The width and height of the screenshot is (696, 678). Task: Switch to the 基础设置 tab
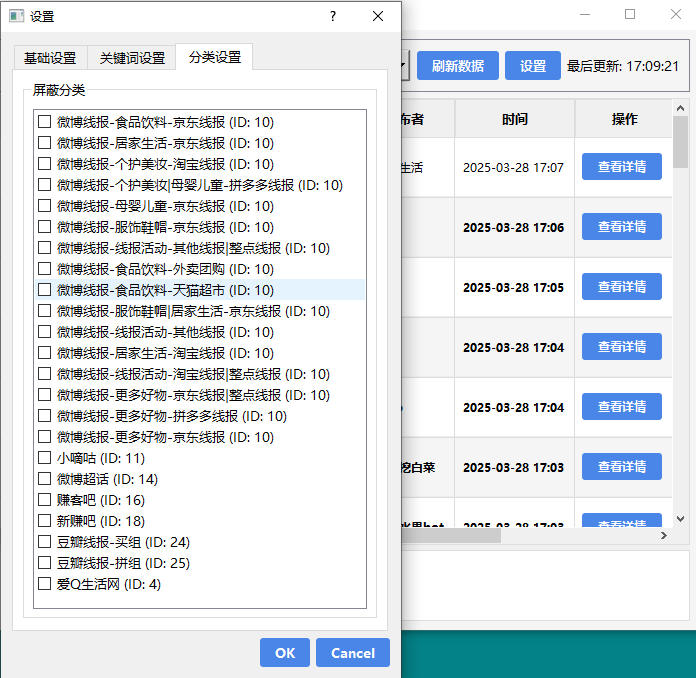click(50, 58)
